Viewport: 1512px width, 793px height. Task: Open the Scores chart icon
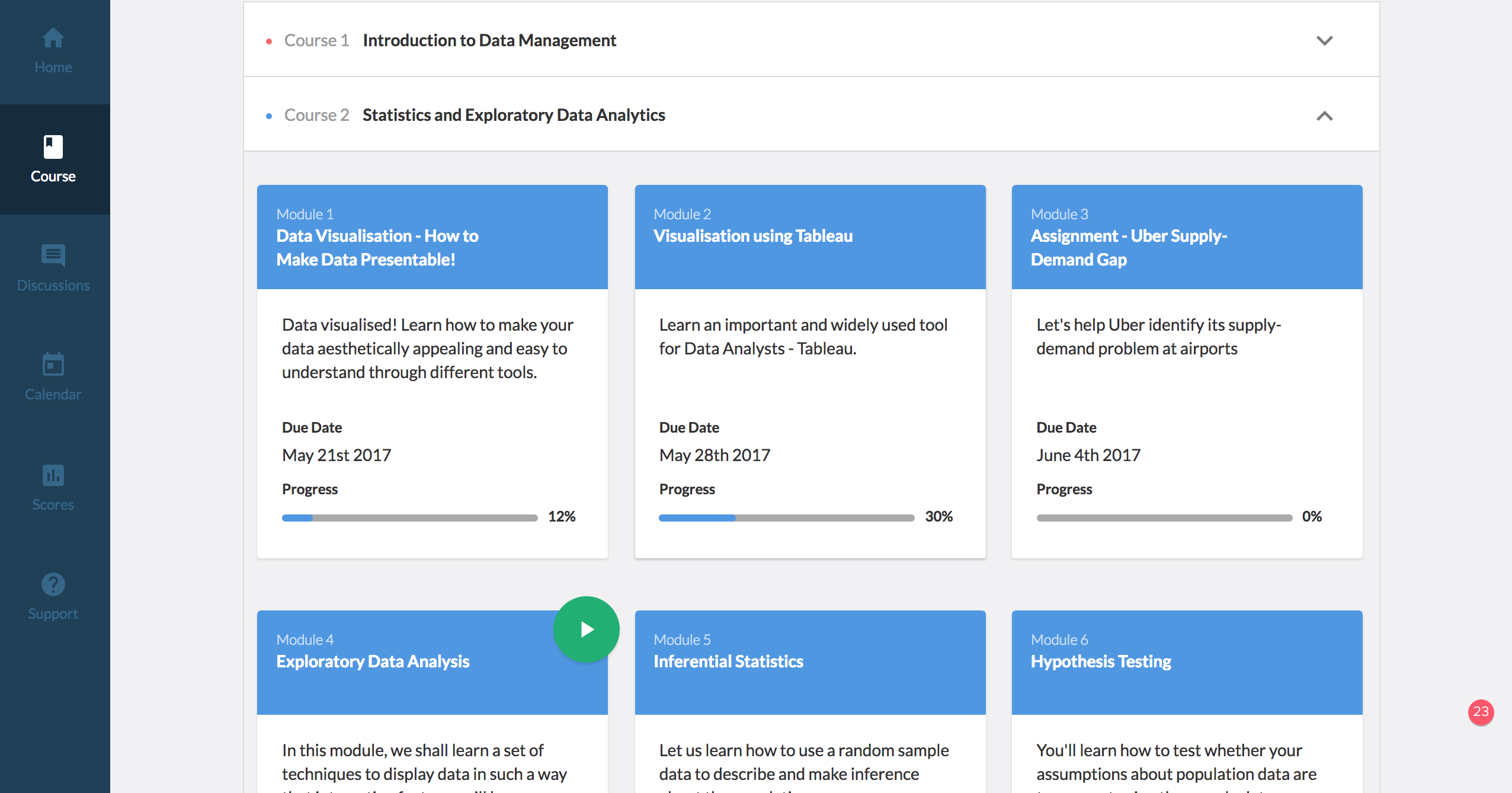click(x=53, y=475)
